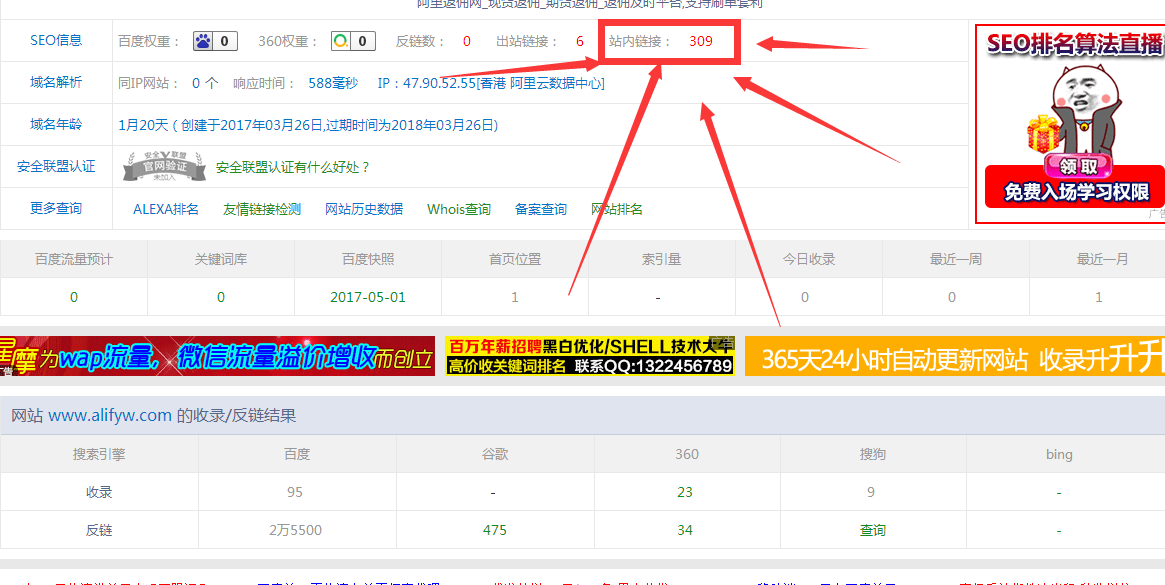Click Baidu 收录 count 95

[294, 492]
